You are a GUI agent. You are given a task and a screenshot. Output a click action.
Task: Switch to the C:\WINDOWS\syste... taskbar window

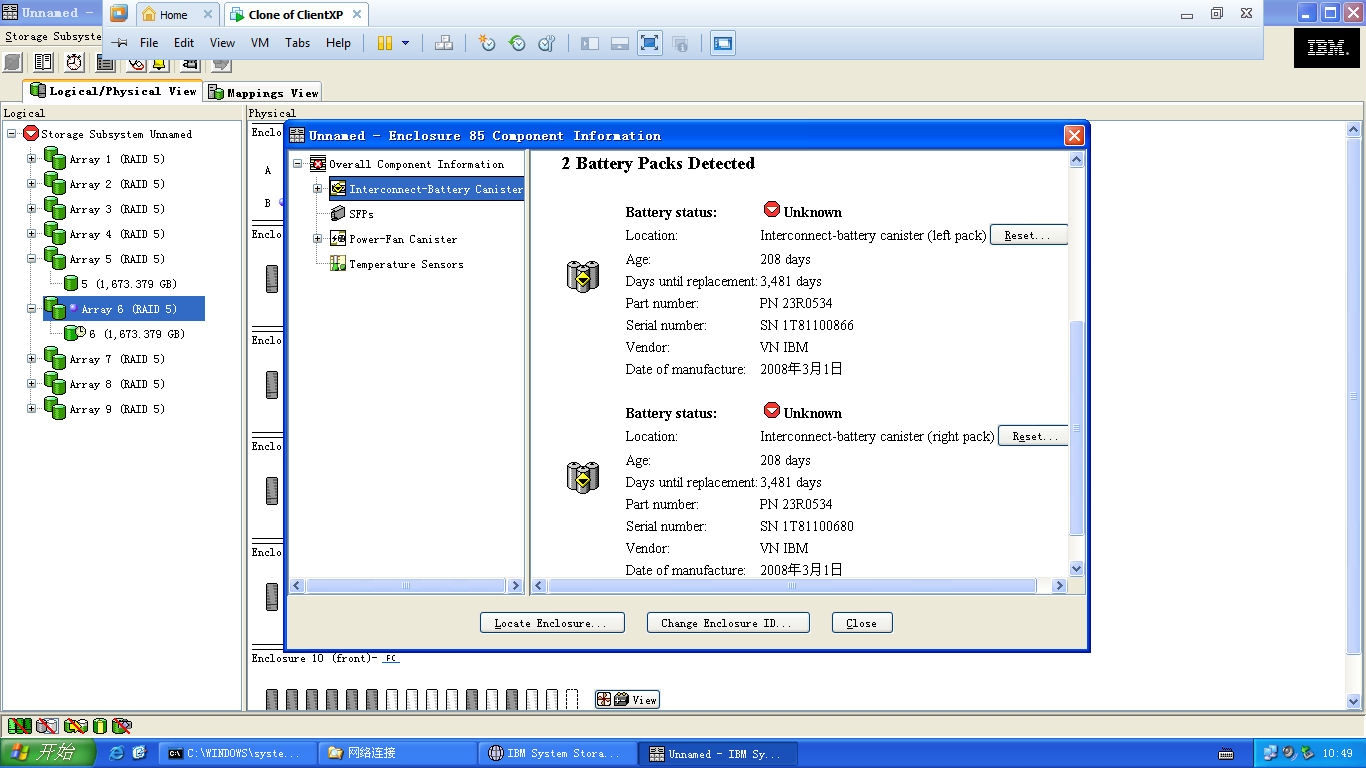coord(237,753)
